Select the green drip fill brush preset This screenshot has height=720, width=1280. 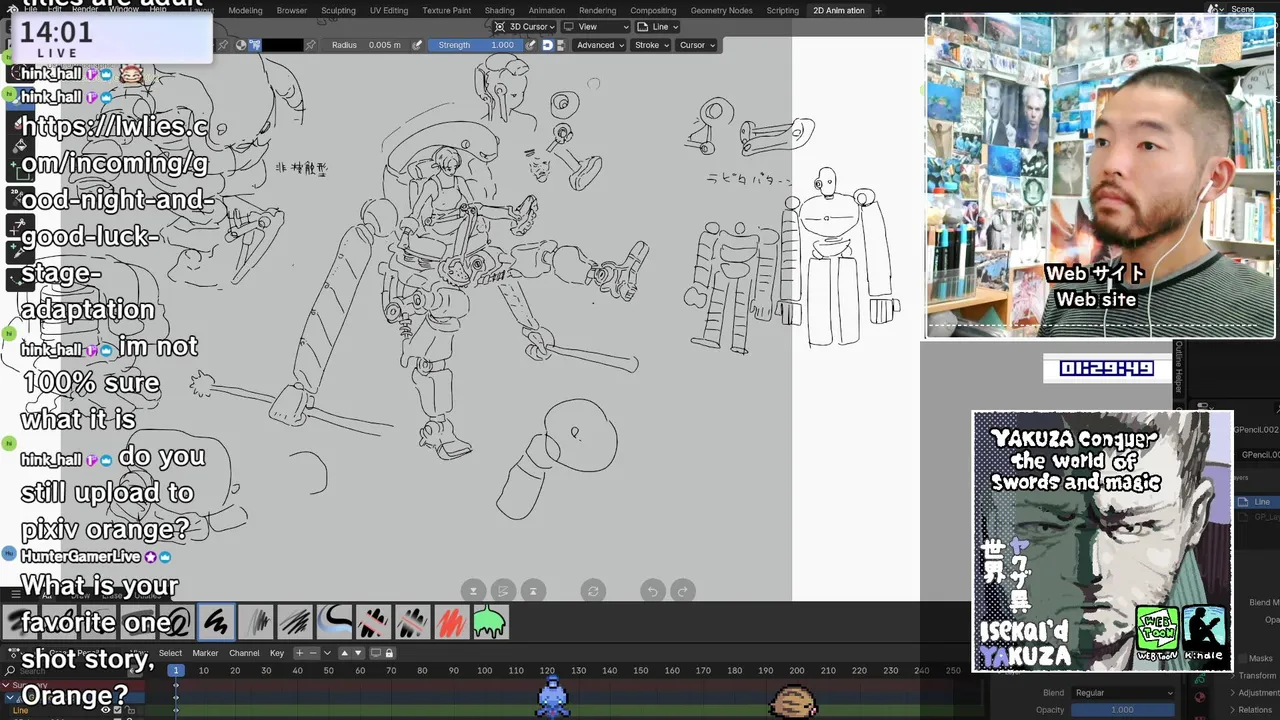point(490,622)
